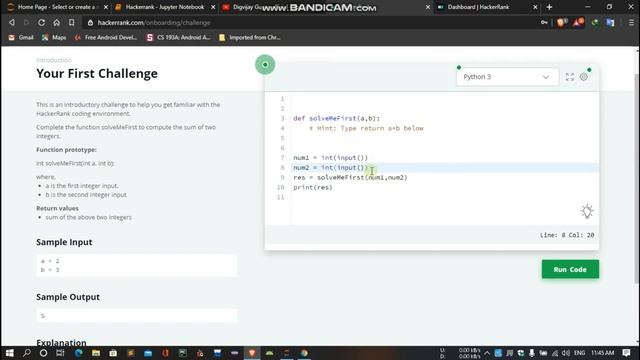The height and width of the screenshot is (360, 640).
Task: Click code line 'print(res)'
Action: click(313, 187)
